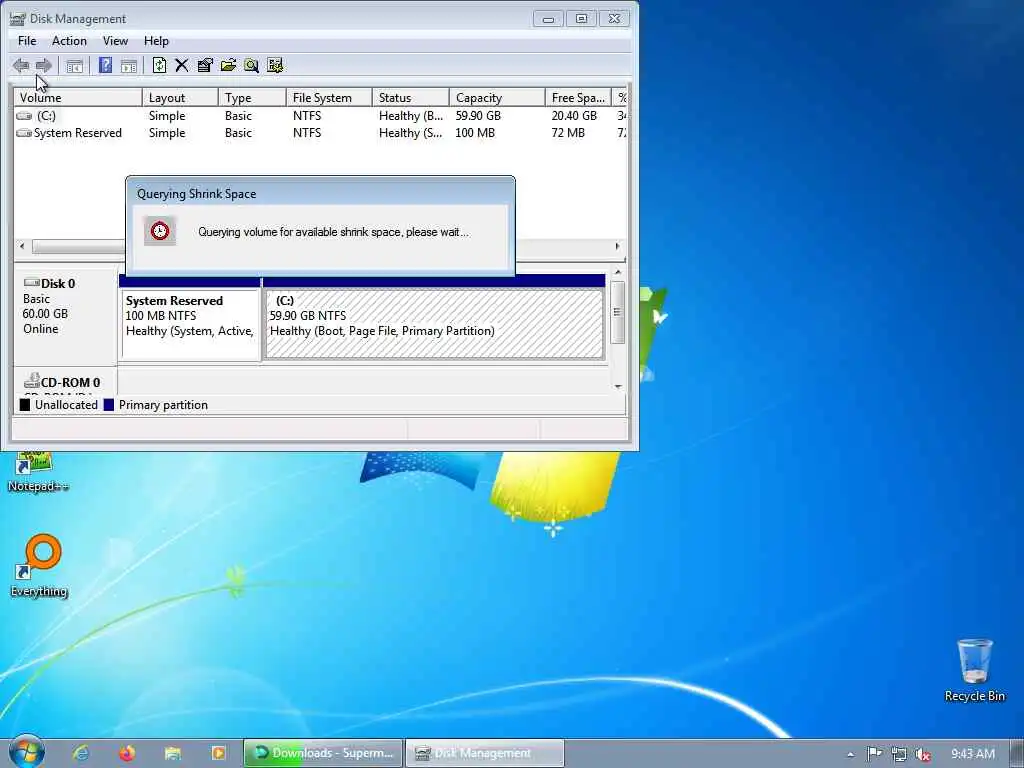Click the black Unallocated legend swatch
The image size is (1024, 768).
(25, 405)
